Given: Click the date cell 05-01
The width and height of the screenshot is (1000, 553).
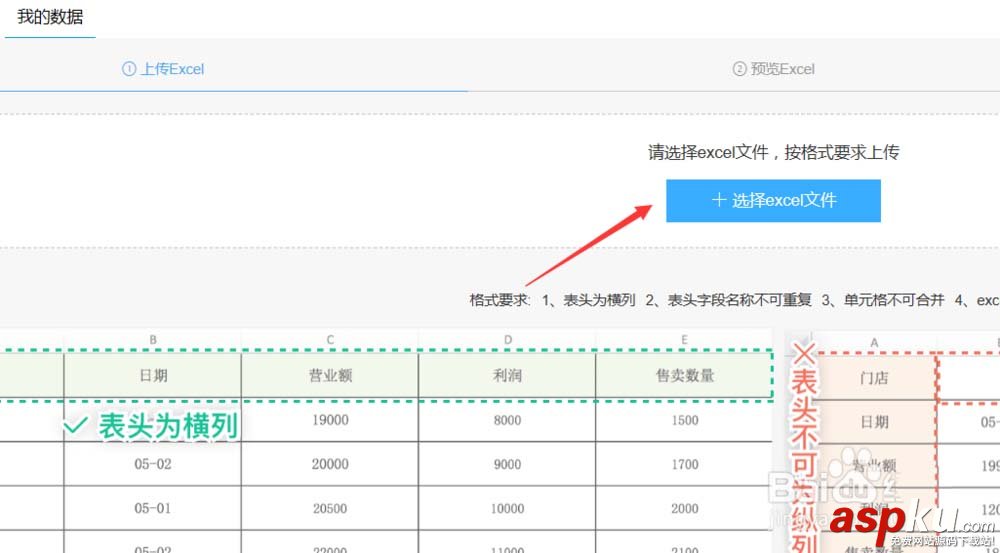Looking at the screenshot, I should point(153,508).
